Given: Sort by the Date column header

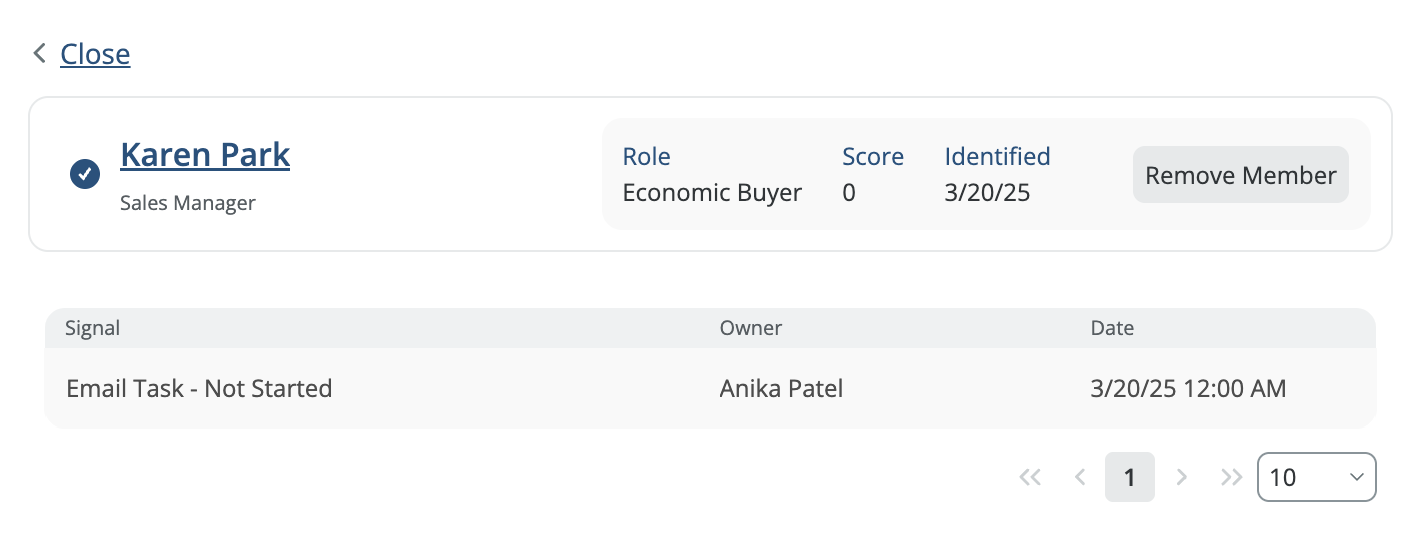Looking at the screenshot, I should [1112, 328].
